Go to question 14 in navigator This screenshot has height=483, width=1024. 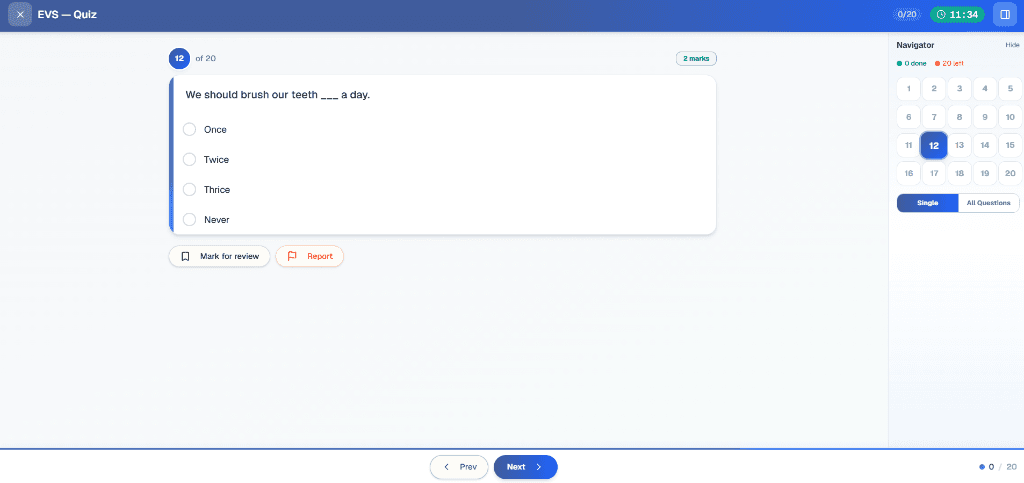985,145
